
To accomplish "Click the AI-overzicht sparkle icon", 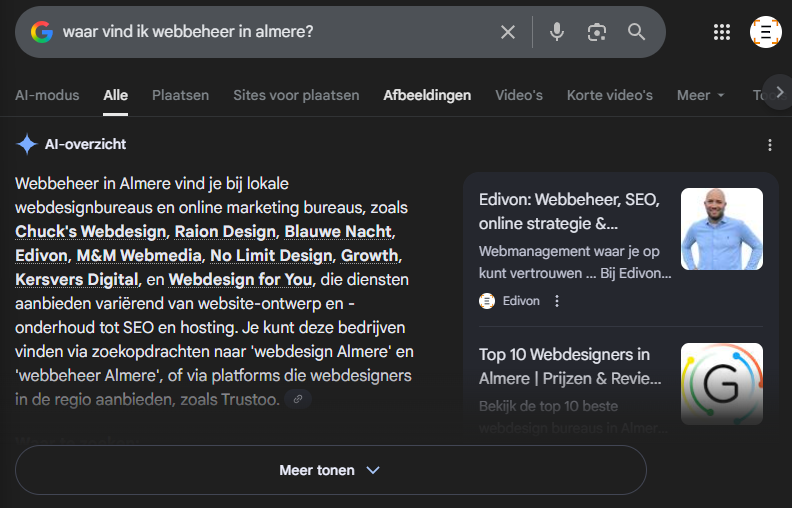I will coord(26,144).
